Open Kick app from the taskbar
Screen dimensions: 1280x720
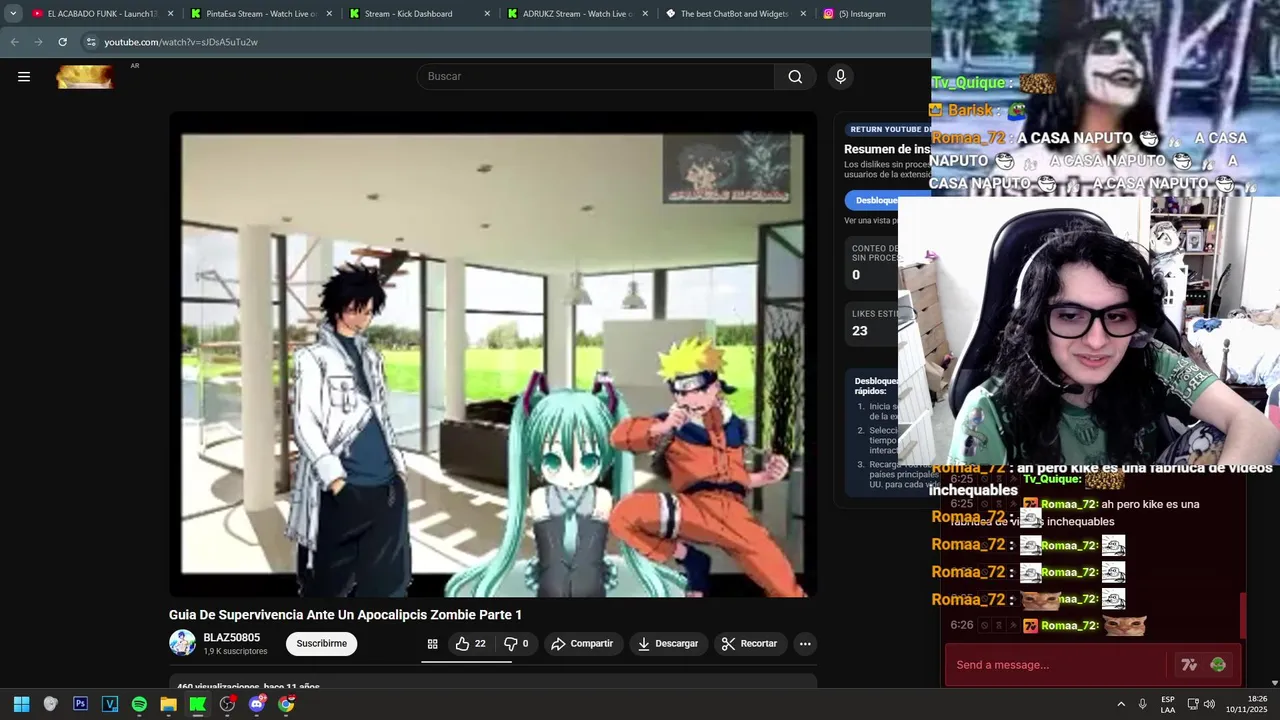coord(198,704)
